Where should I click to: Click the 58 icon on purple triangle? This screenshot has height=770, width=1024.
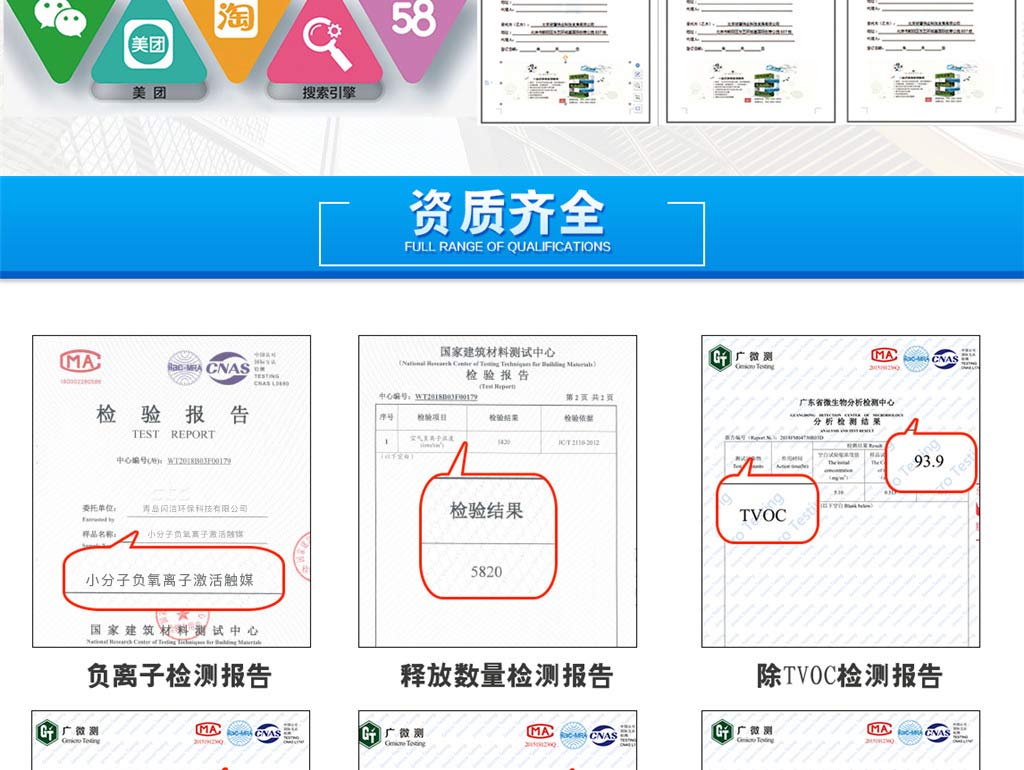tap(414, 17)
